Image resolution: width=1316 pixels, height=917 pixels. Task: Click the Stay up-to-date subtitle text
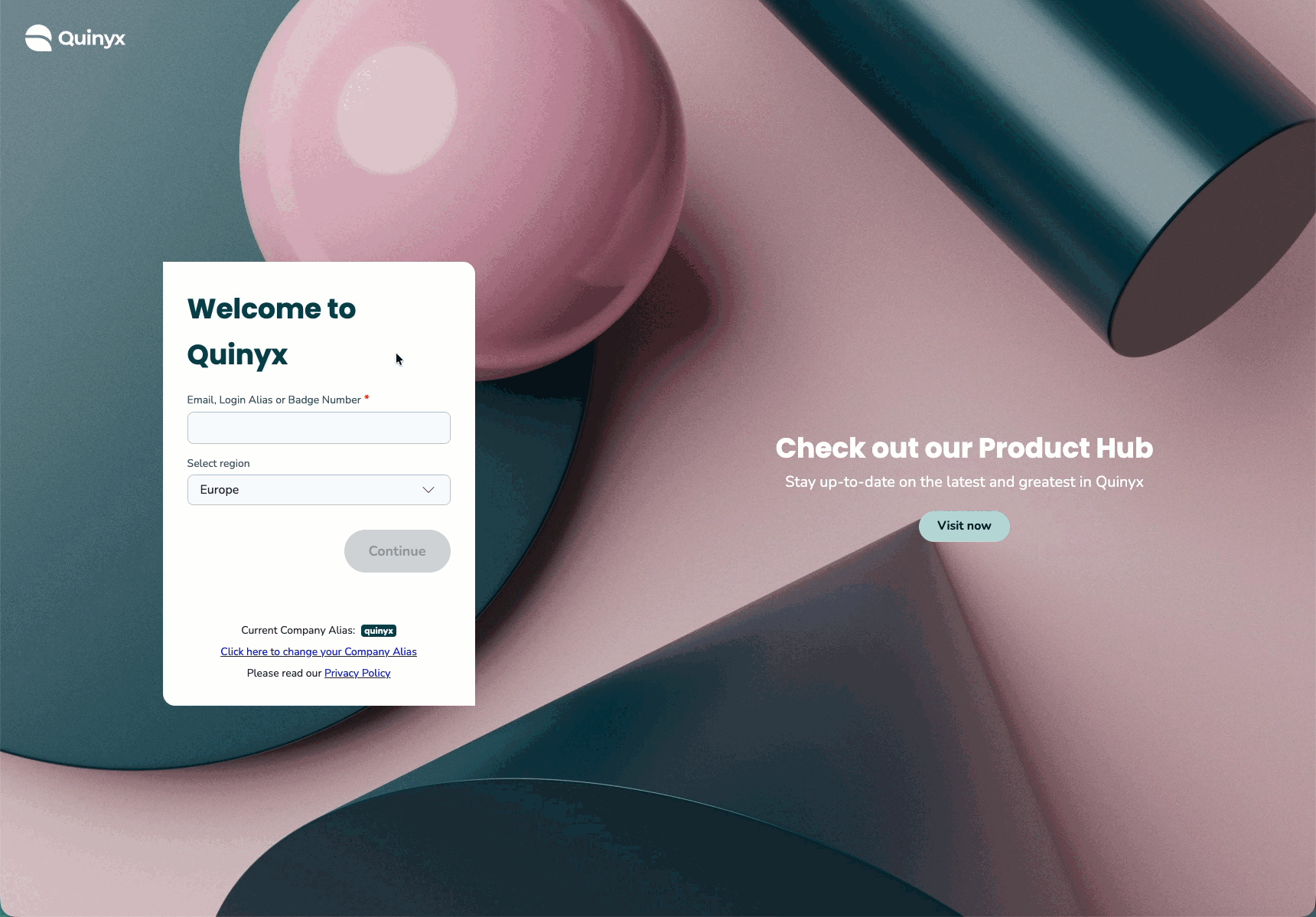964,482
